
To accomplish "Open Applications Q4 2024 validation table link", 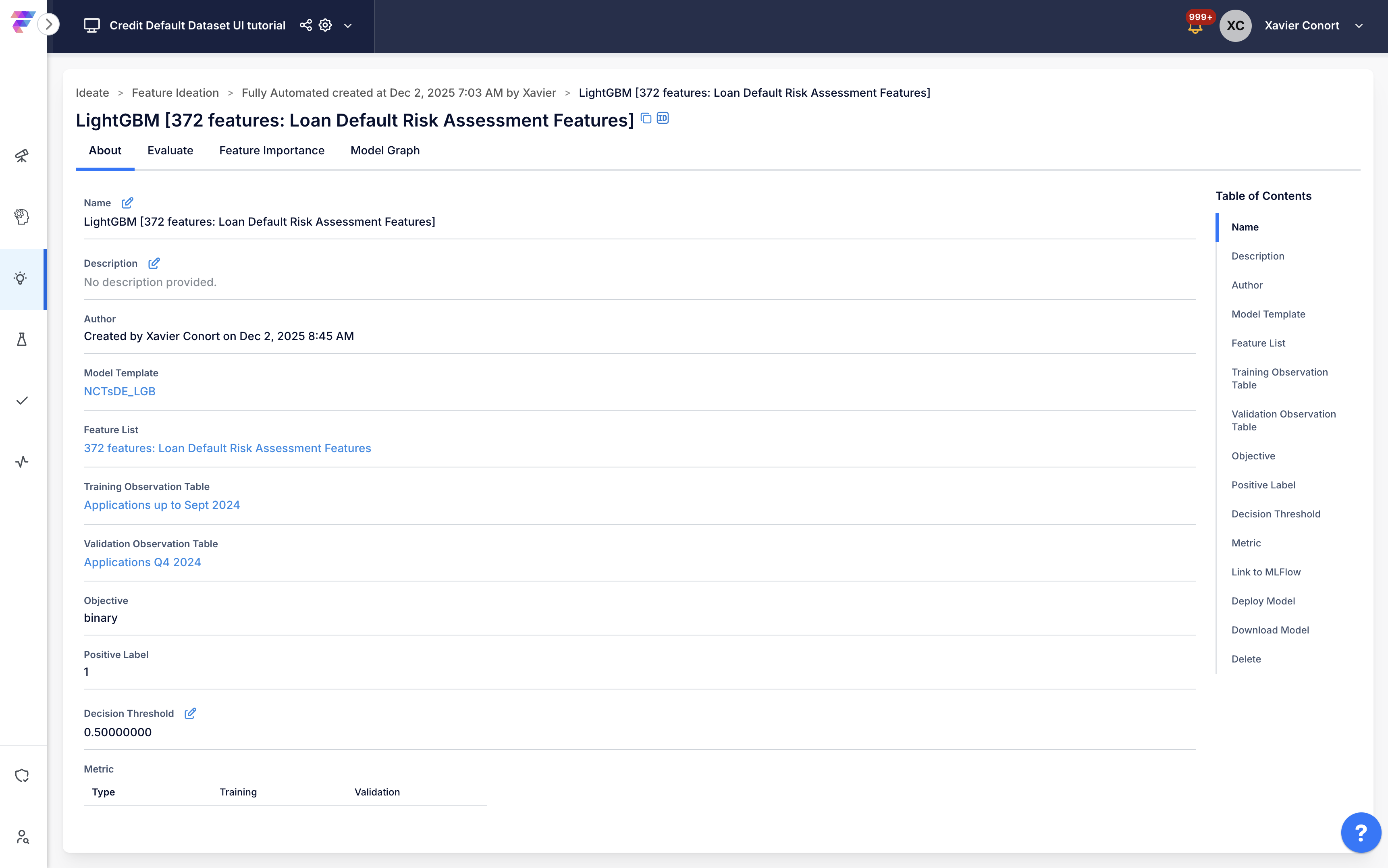I will click(x=142, y=562).
